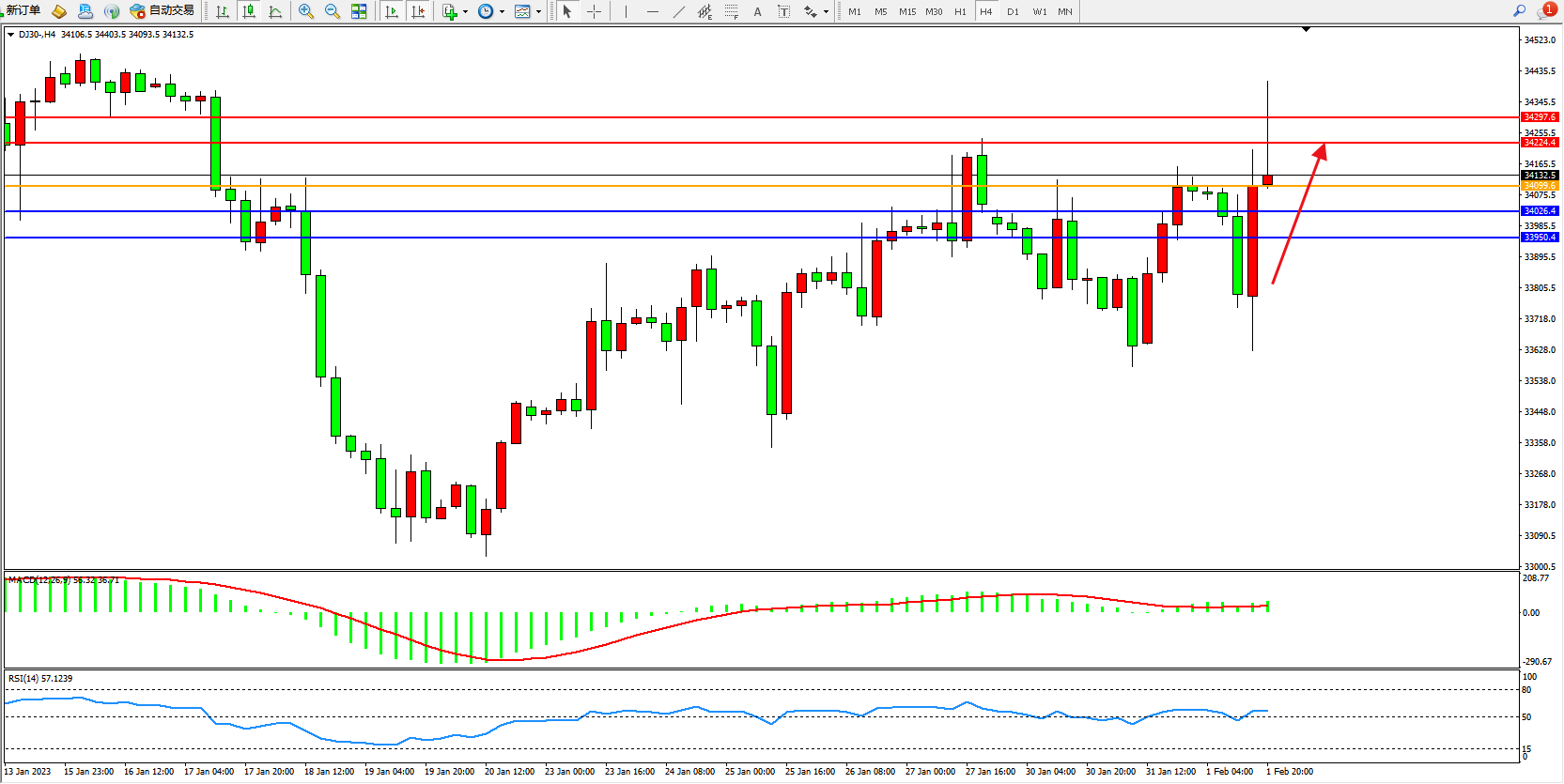1564x784 pixels.
Task: Switch chart to bar chart mode
Action: coord(223,11)
